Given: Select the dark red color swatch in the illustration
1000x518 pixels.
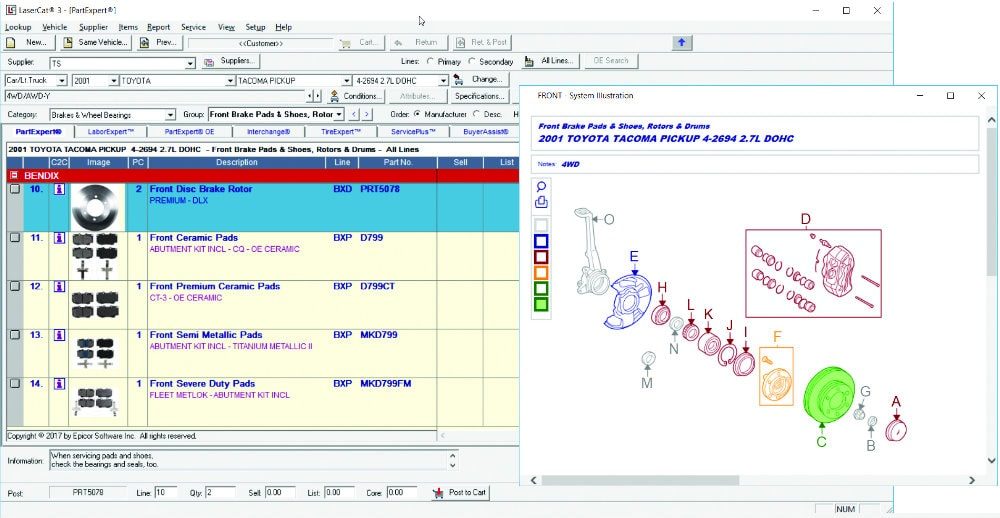Looking at the screenshot, I should coord(541,257).
